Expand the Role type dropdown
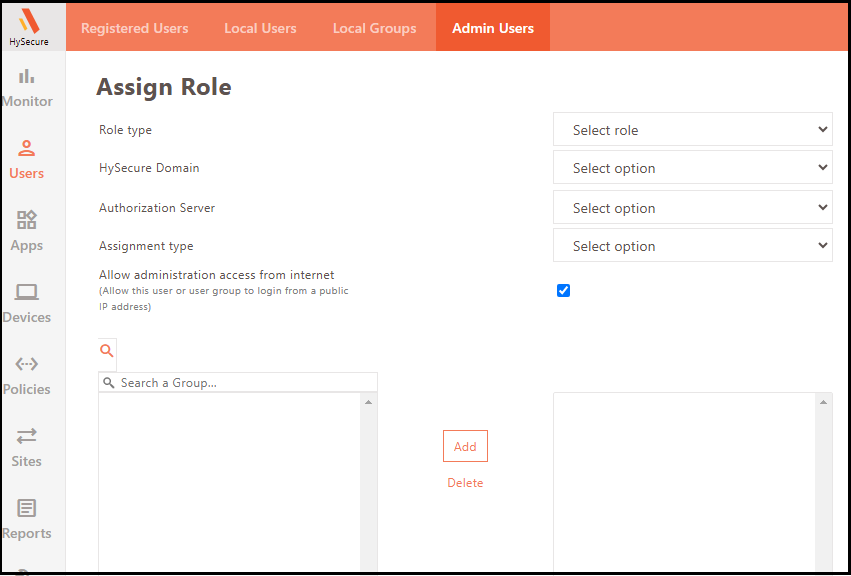851x576 pixels. pos(692,130)
